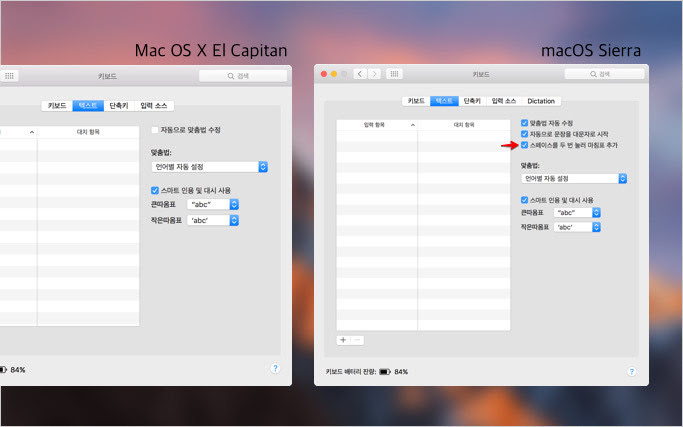Open help in the Sierra window
This screenshot has height=427, width=683.
[x=632, y=372]
